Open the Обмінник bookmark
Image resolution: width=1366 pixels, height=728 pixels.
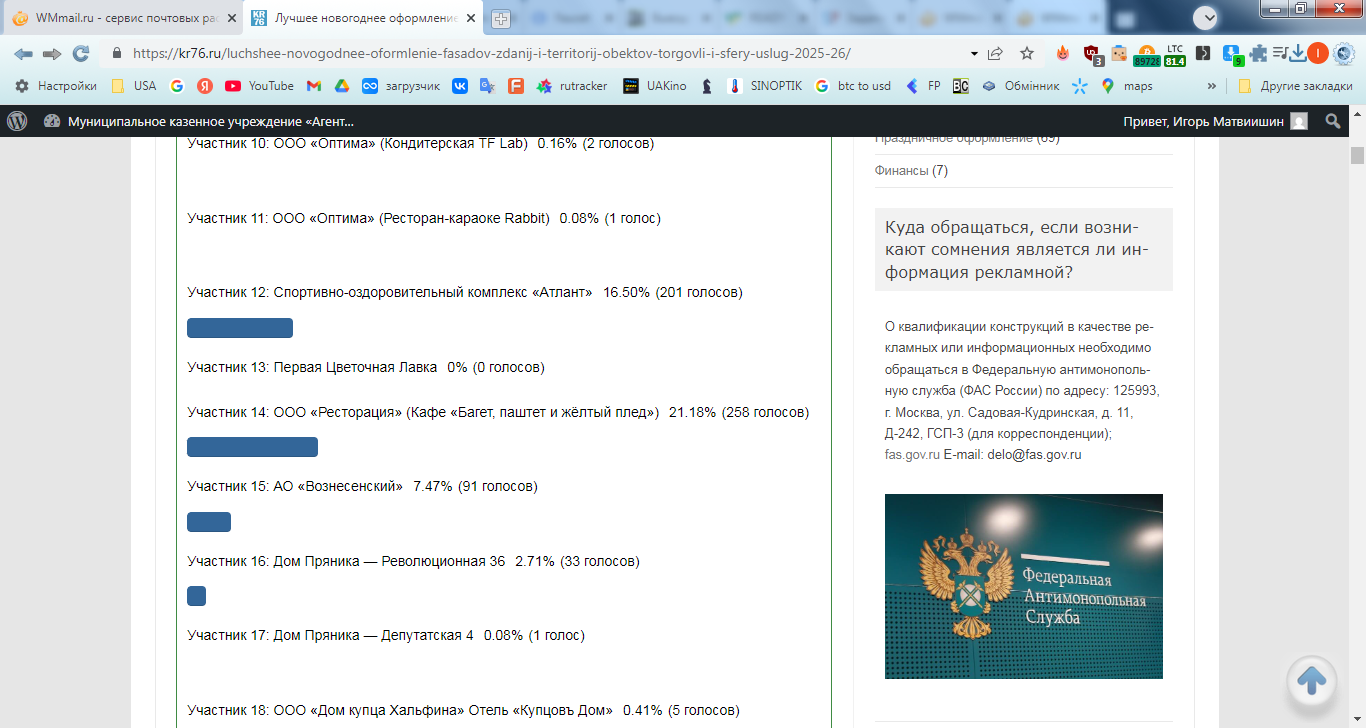coord(1020,86)
